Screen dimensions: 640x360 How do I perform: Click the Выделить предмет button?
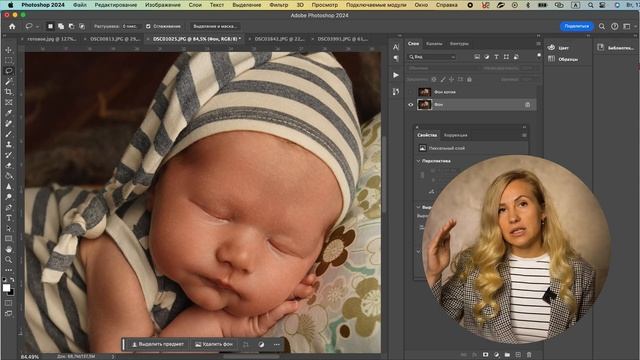pyautogui.click(x=158, y=344)
